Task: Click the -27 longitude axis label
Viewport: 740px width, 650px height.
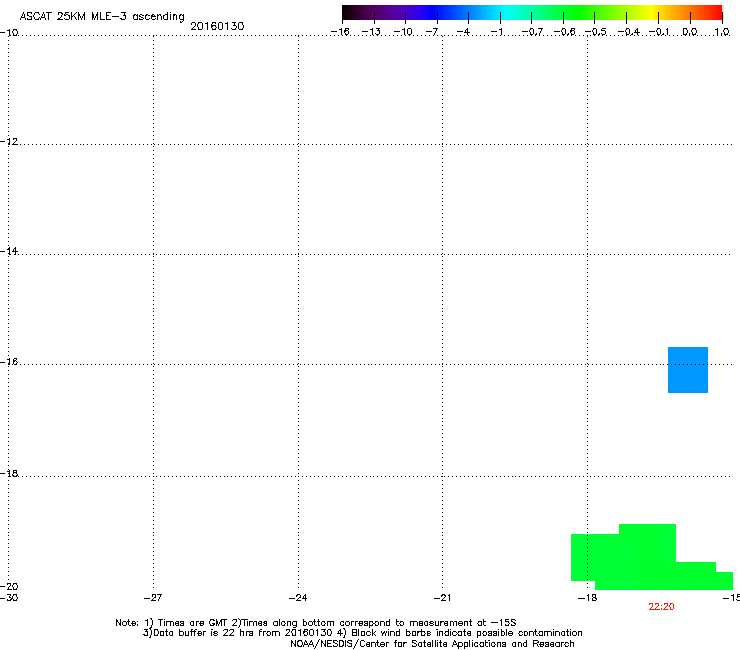Action: [153, 598]
